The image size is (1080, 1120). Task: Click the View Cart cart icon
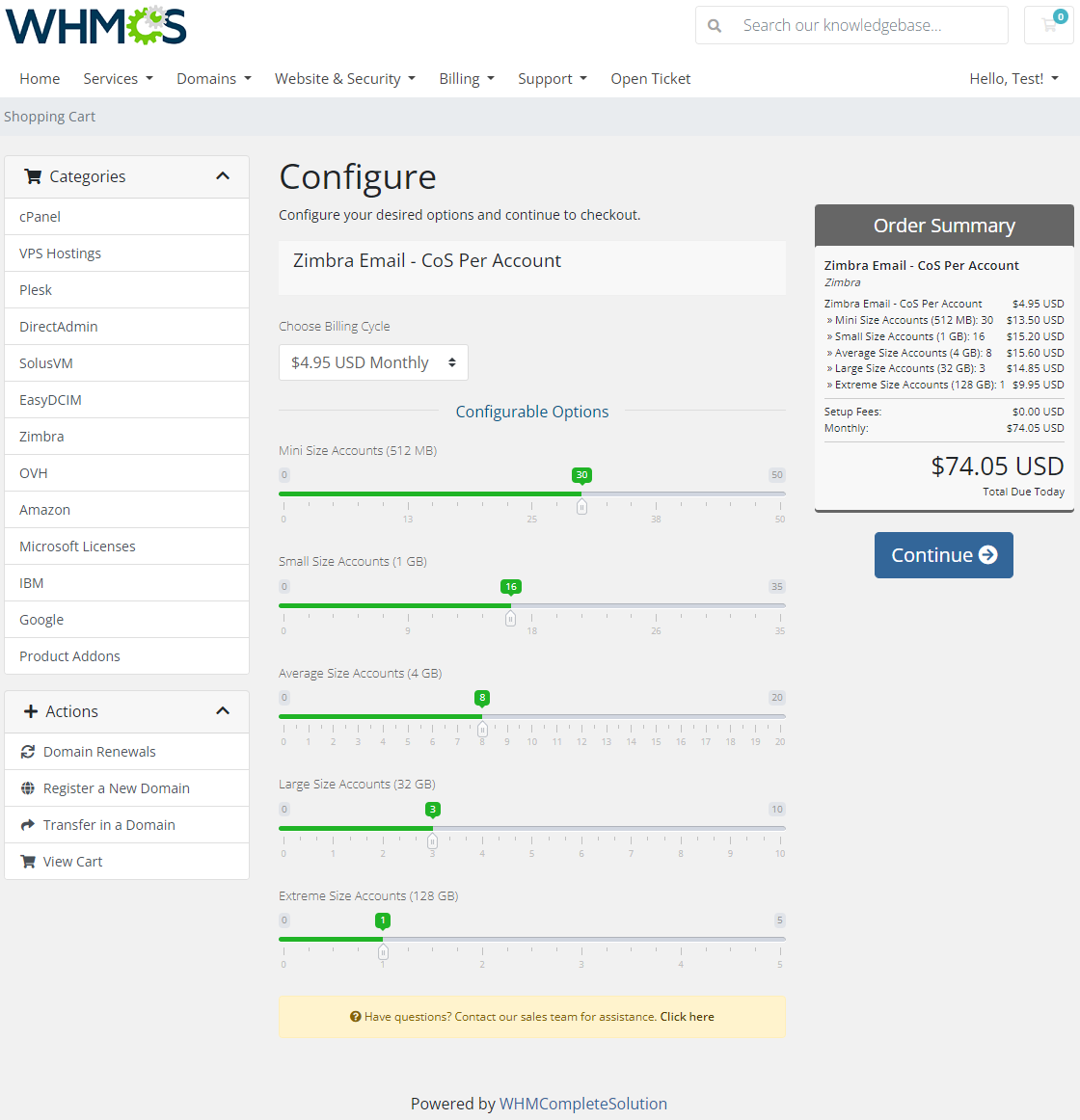tap(28, 862)
